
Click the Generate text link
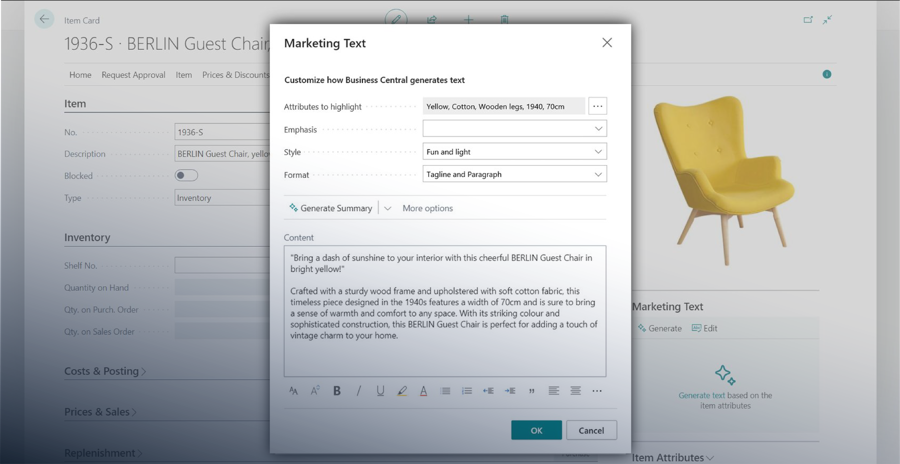point(701,395)
